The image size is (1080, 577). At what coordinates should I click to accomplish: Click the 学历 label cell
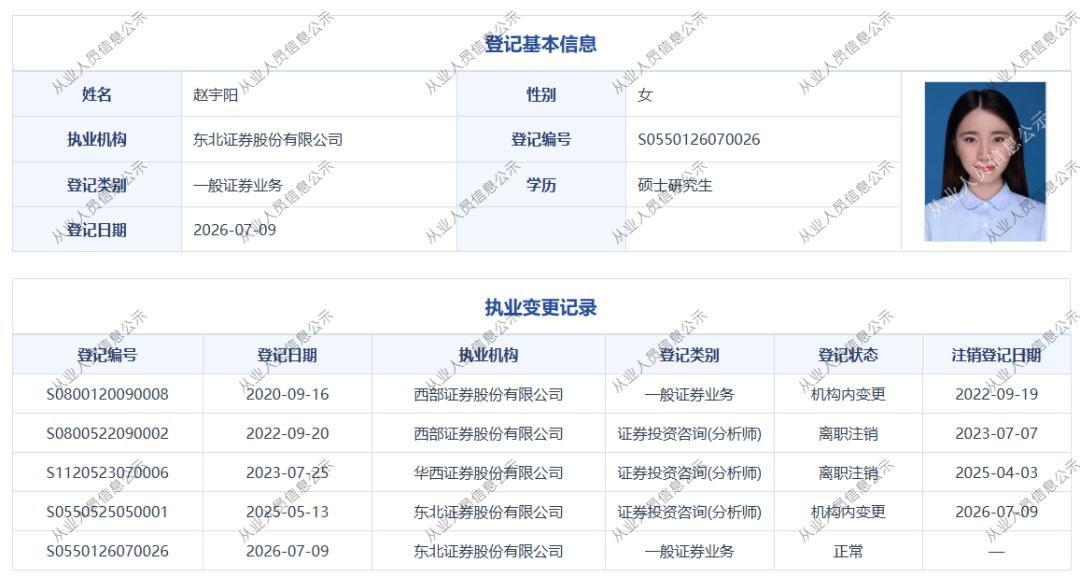541,185
